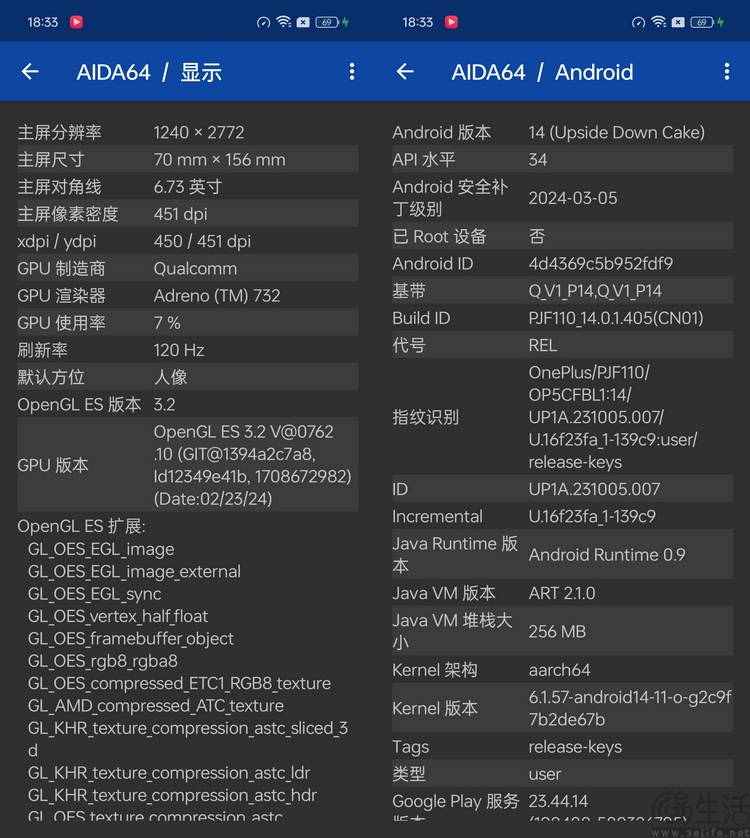This screenshot has height=838, width=750.
Task: Select the 主屏对角线 6.73 英寸 row
Action: point(188,187)
